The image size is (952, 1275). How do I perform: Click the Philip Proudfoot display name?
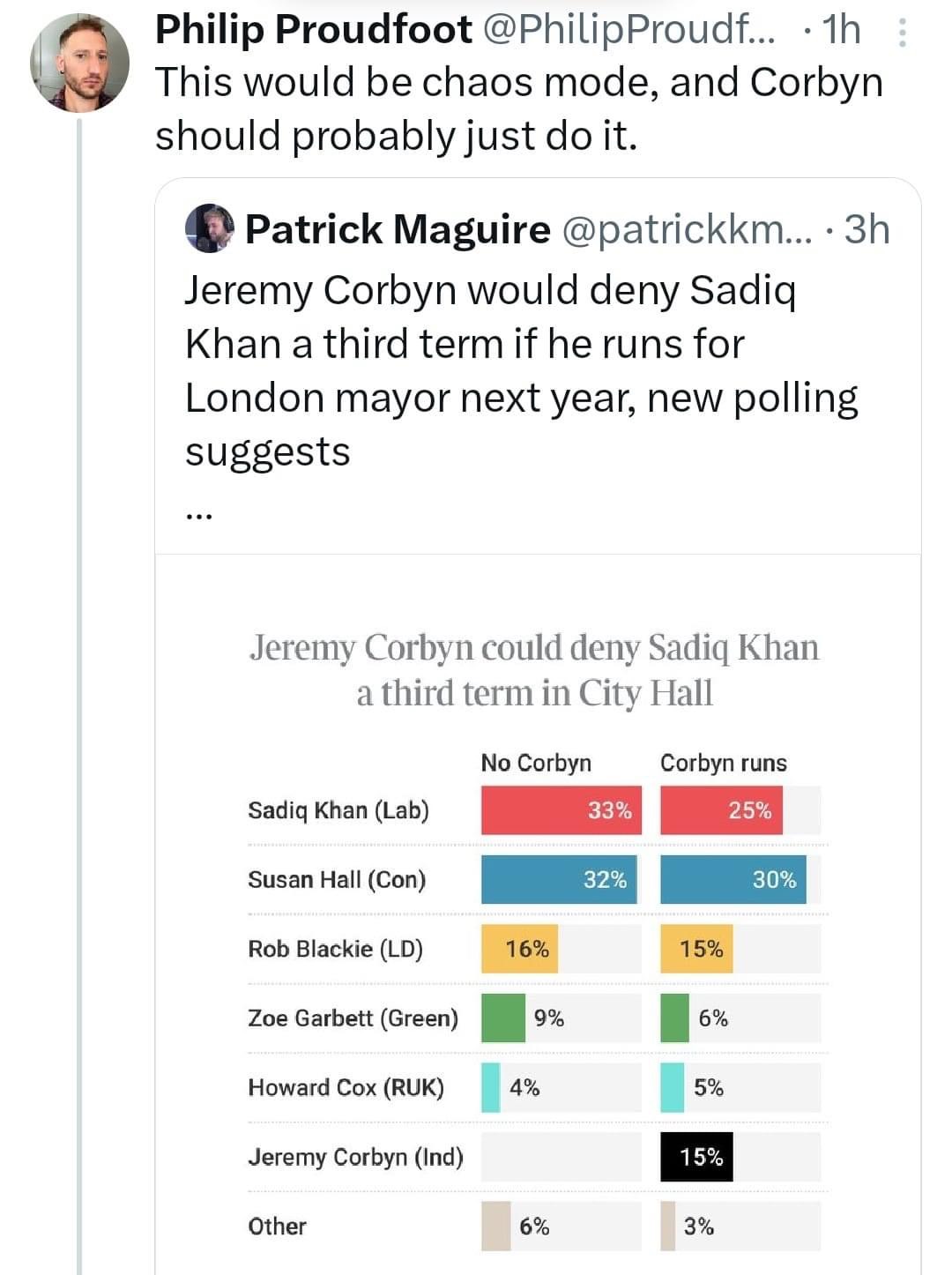pyautogui.click(x=314, y=30)
